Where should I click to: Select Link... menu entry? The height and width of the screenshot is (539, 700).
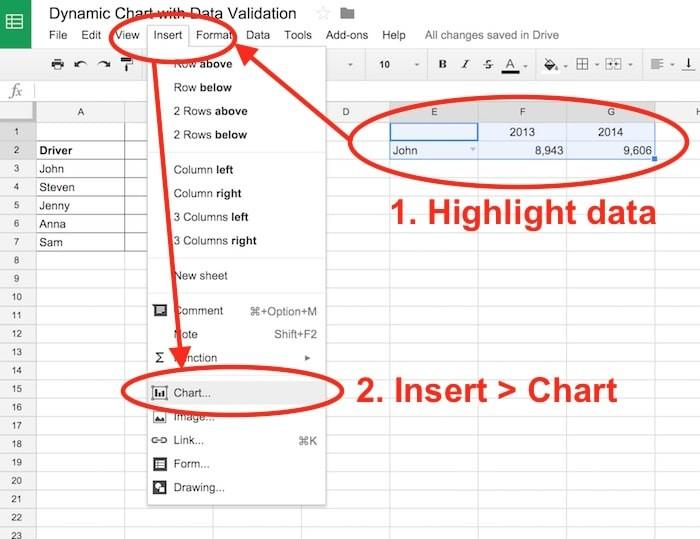pyautogui.click(x=237, y=440)
